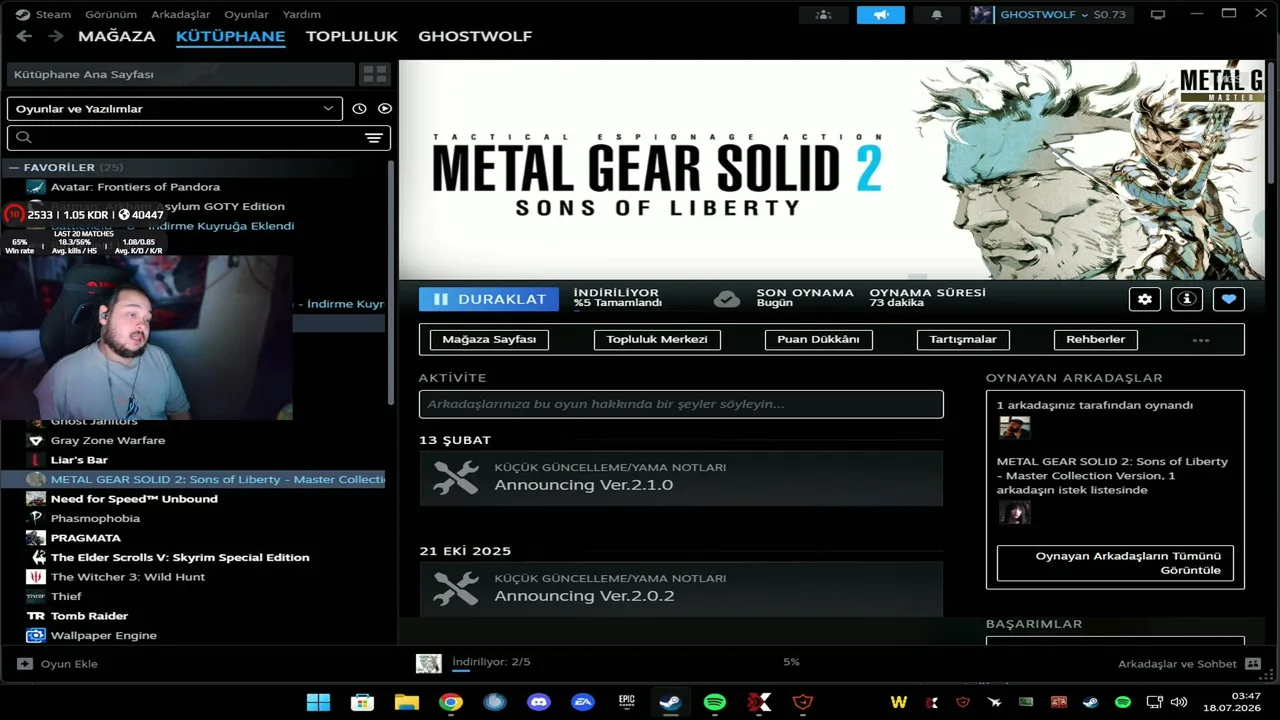Select Liar's Bar in library

(x=79, y=460)
